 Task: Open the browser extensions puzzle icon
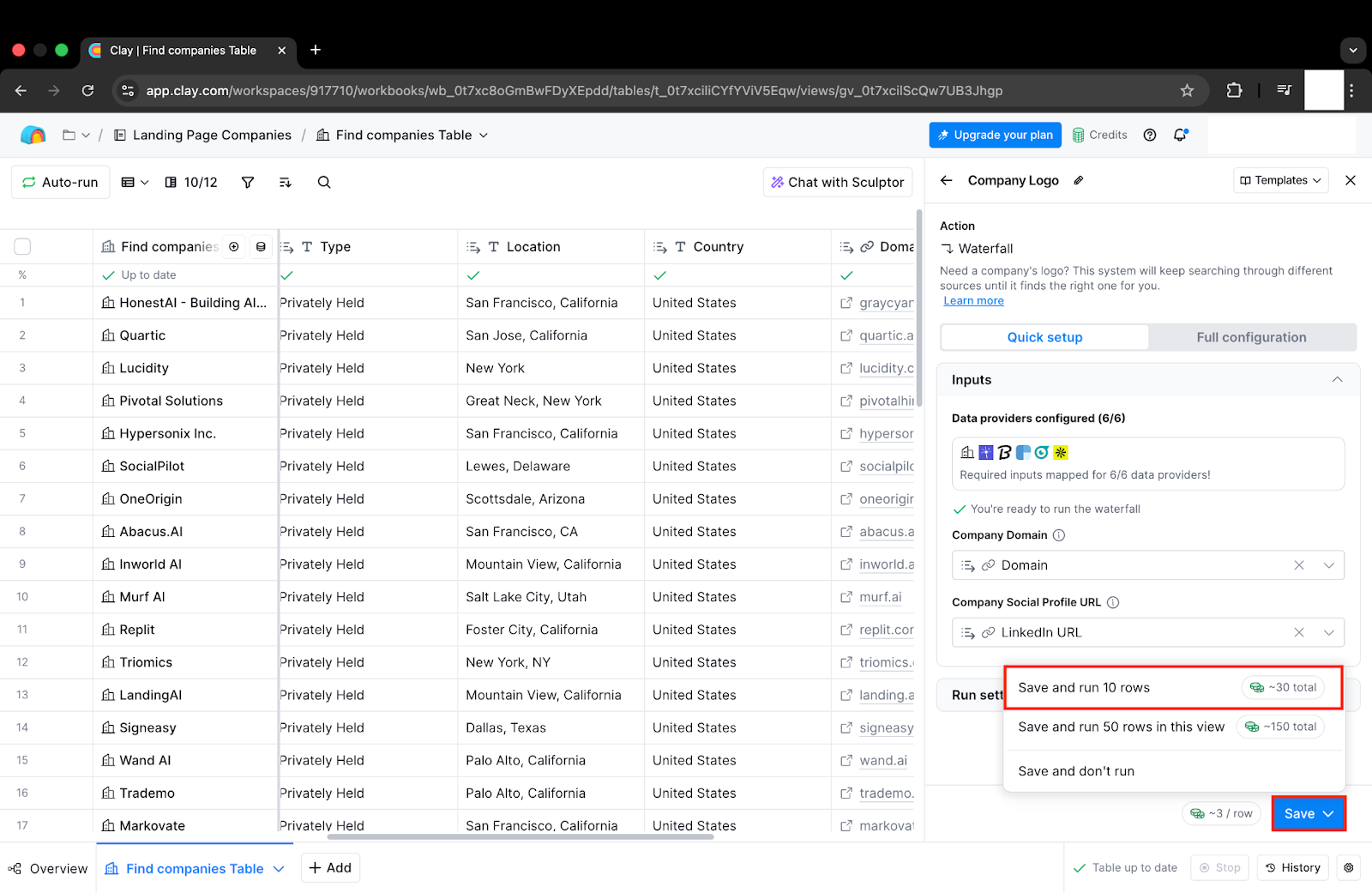pyautogui.click(x=1234, y=90)
